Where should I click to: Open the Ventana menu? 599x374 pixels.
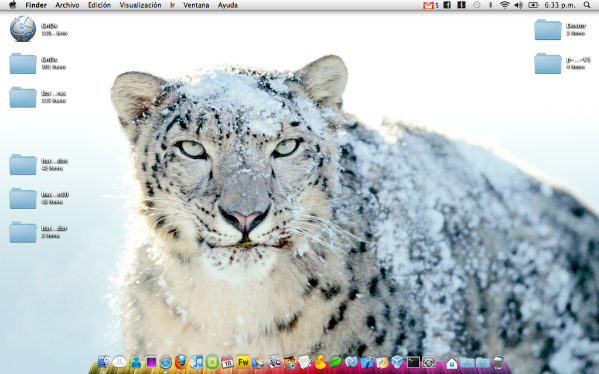click(x=196, y=5)
